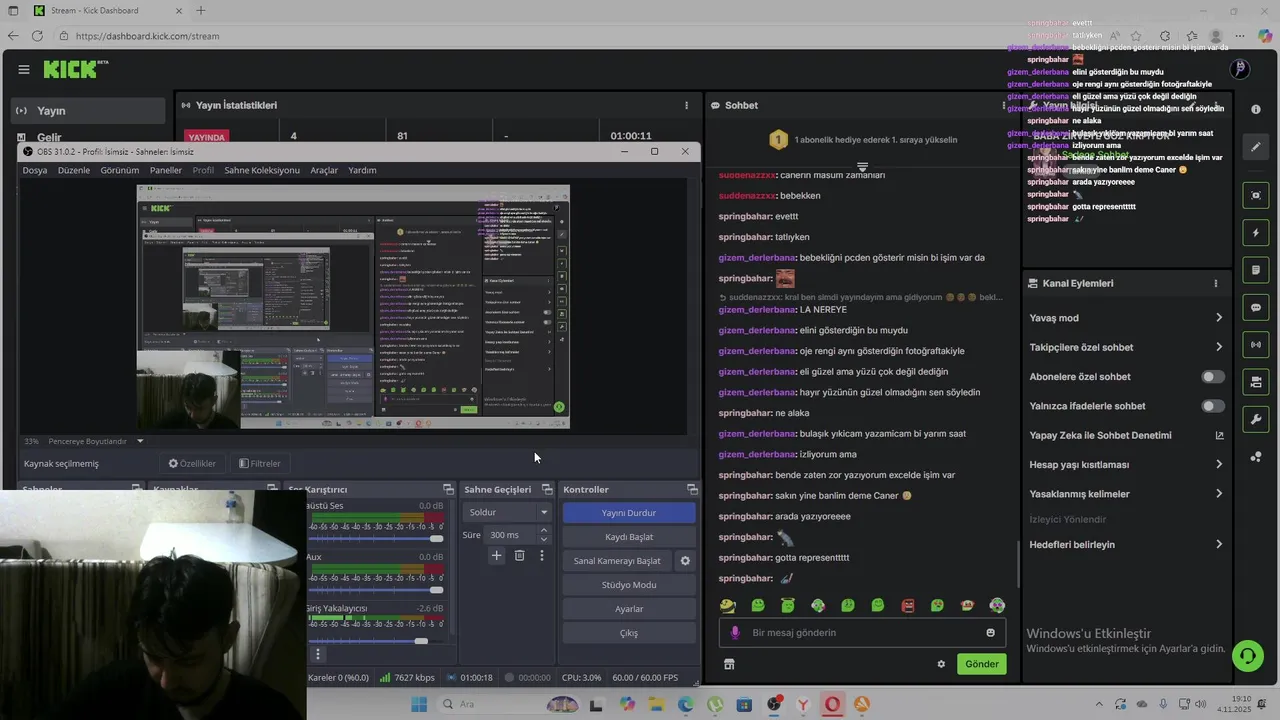
Task: Open the Kick hamburger menu
Action: pos(23,69)
